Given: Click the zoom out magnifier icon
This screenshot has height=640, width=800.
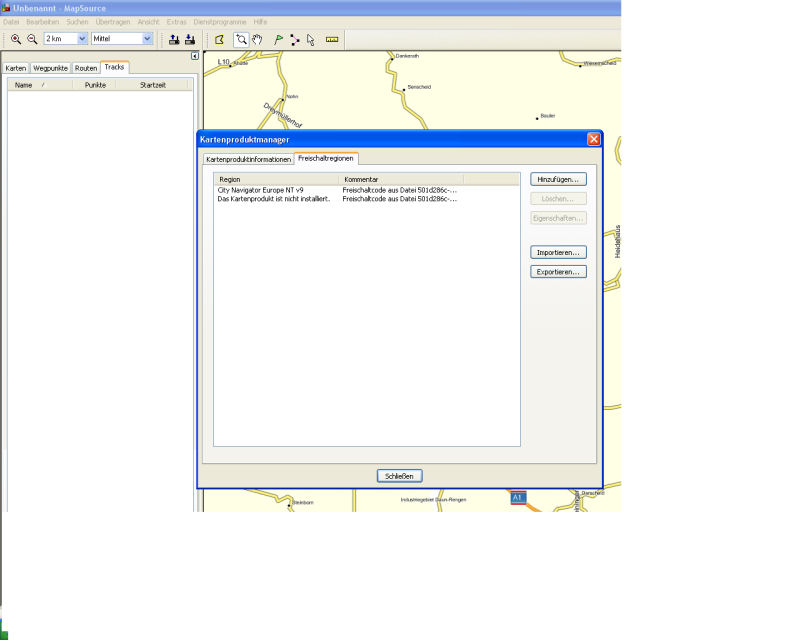Looking at the screenshot, I should [32, 39].
